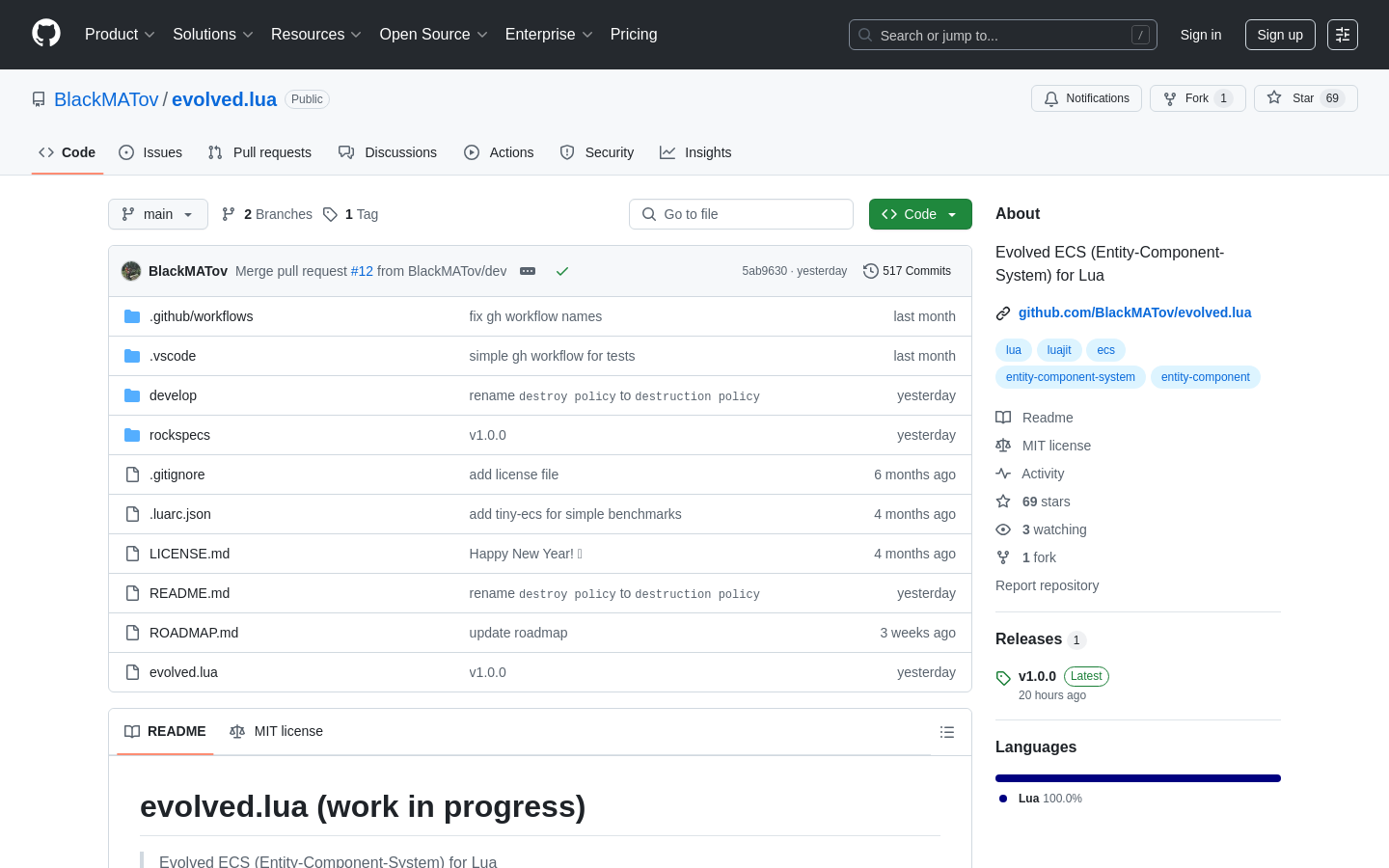1389x868 pixels.
Task: Focus the Go to file input
Action: [x=741, y=214]
